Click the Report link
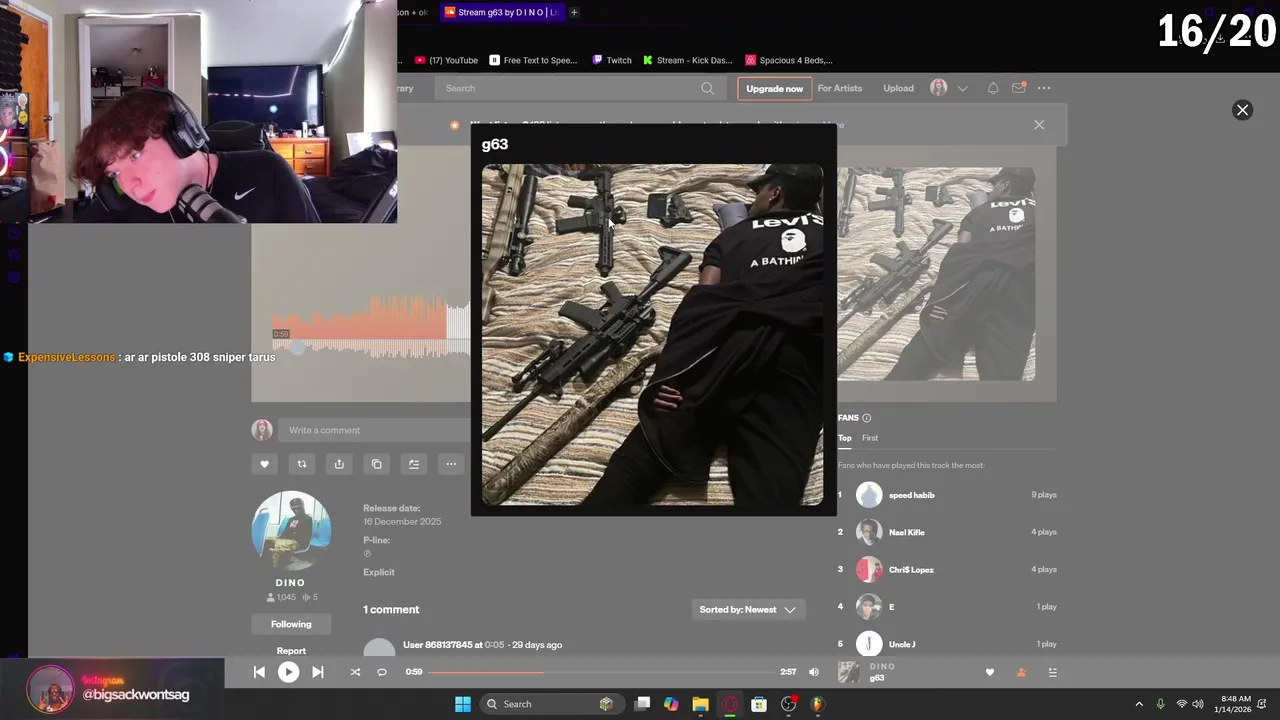The image size is (1280, 720). (291, 651)
